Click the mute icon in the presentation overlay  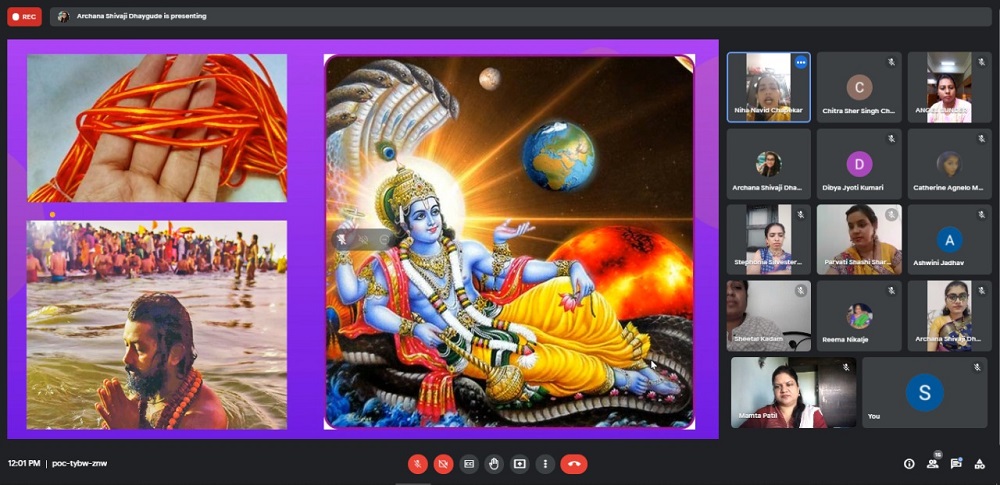(363, 239)
